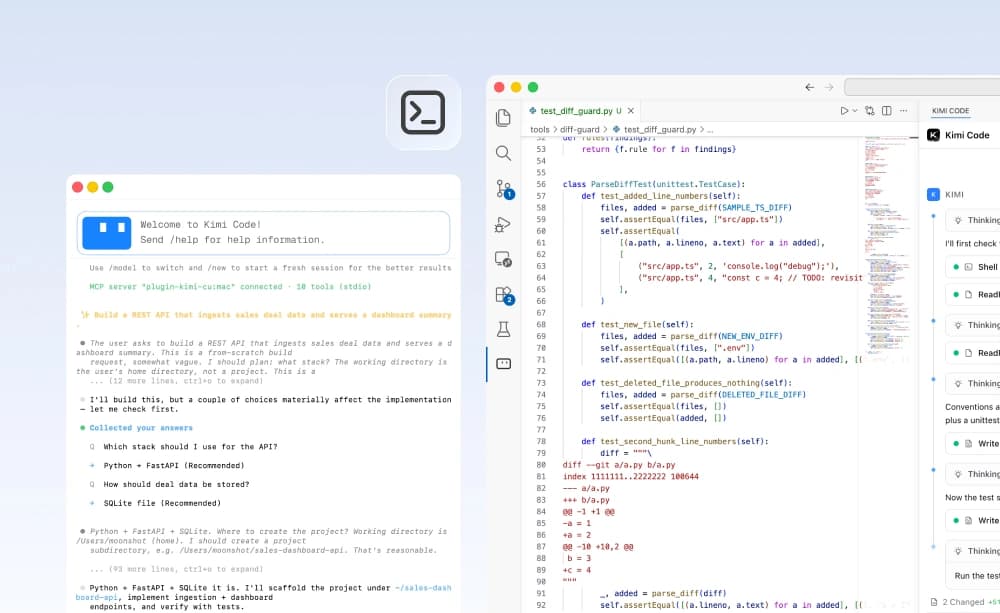The image size is (1000, 613).
Task: Select the KIMI CODE panel tab
Action: click(950, 111)
